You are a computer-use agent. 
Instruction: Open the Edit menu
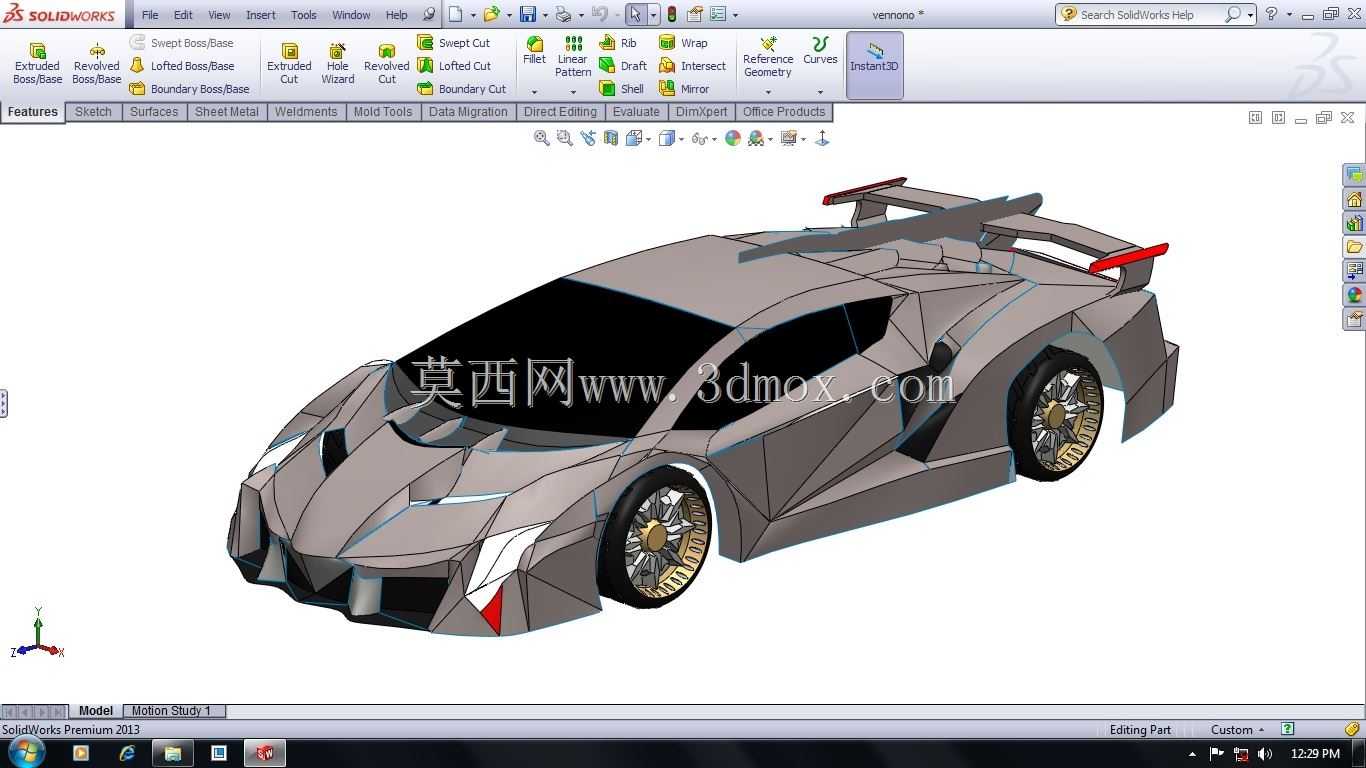click(x=183, y=15)
